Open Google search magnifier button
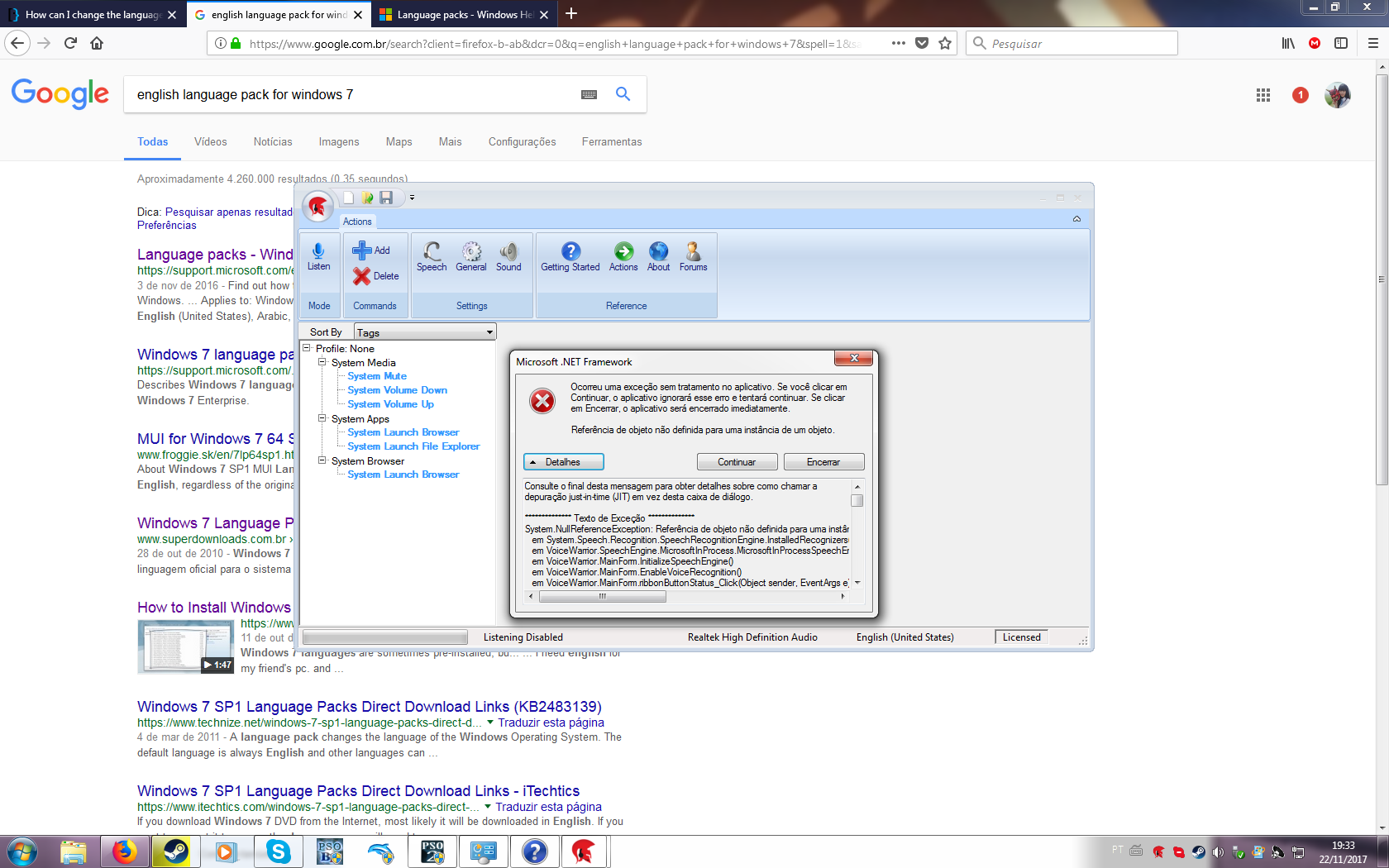 (x=623, y=94)
